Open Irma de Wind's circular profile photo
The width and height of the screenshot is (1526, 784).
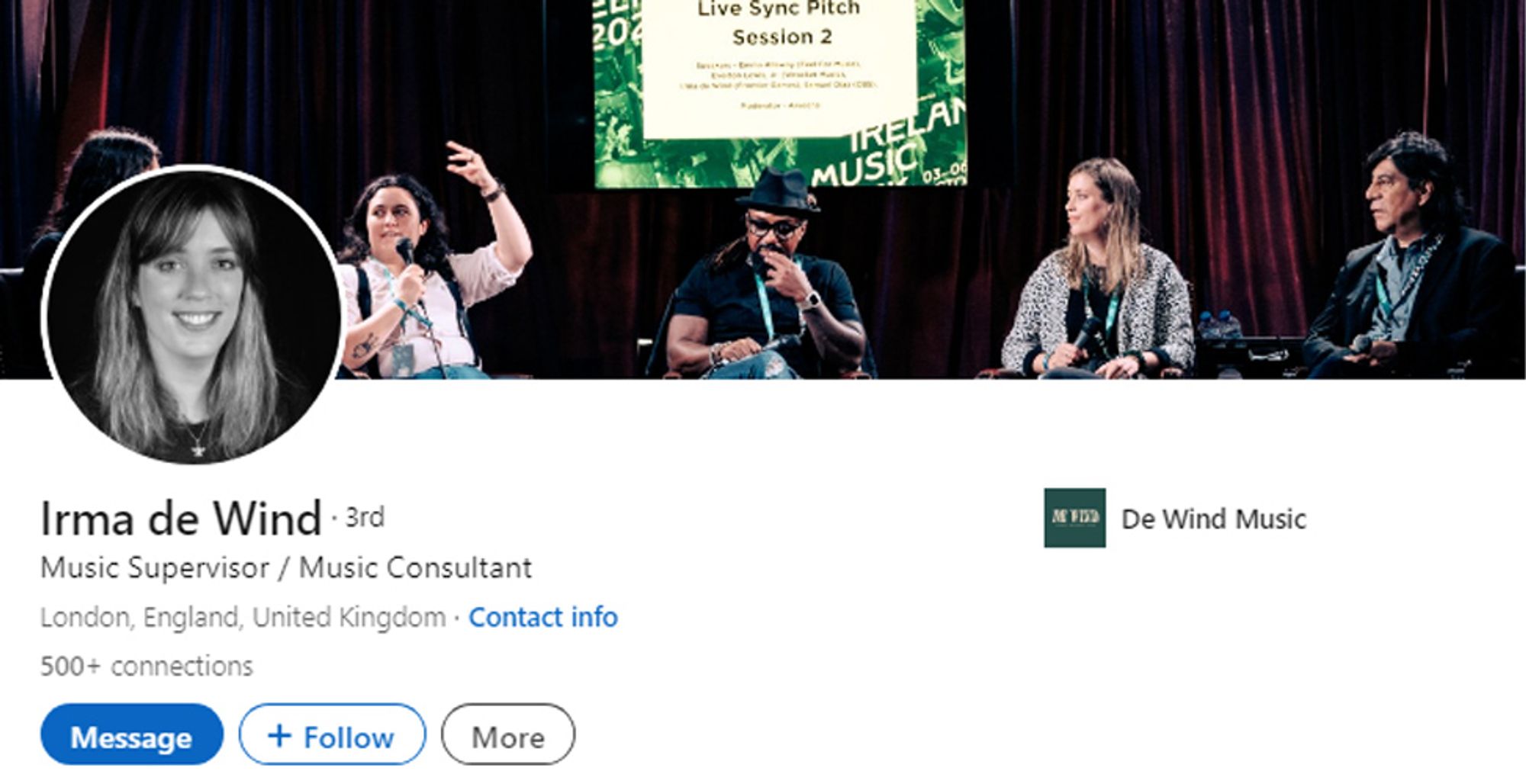193,315
